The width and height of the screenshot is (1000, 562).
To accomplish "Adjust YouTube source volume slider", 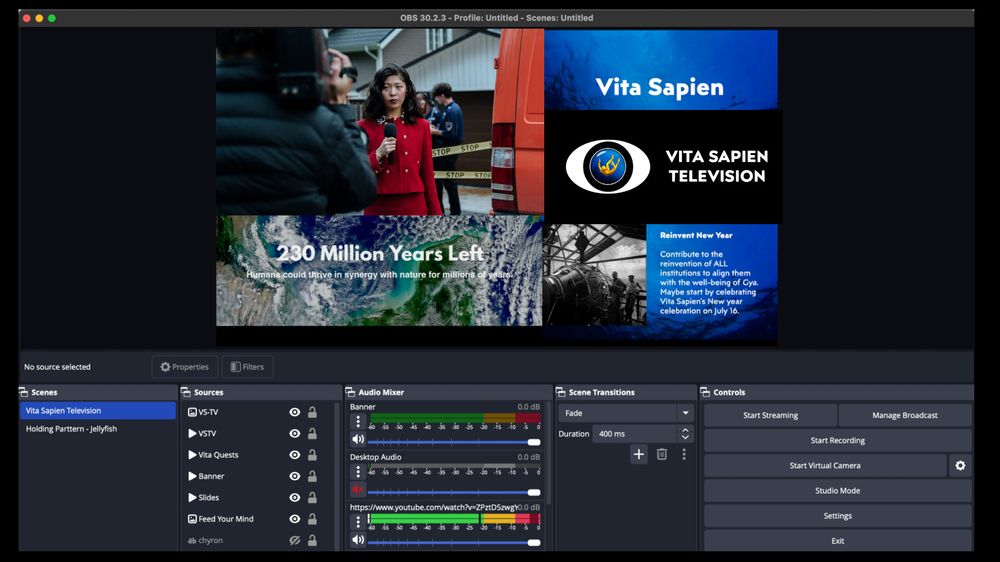I will pos(454,542).
